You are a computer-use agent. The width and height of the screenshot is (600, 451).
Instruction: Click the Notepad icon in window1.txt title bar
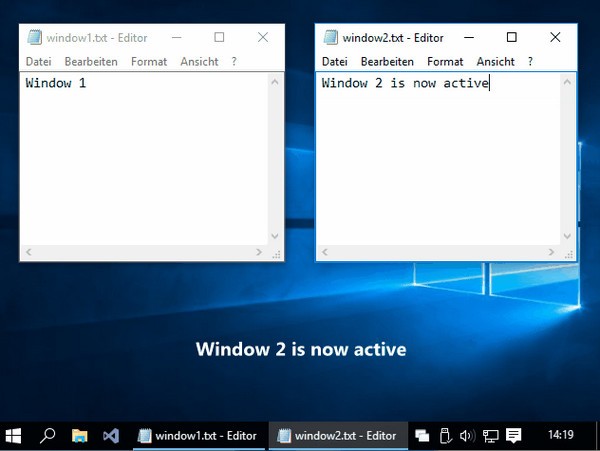(x=35, y=38)
